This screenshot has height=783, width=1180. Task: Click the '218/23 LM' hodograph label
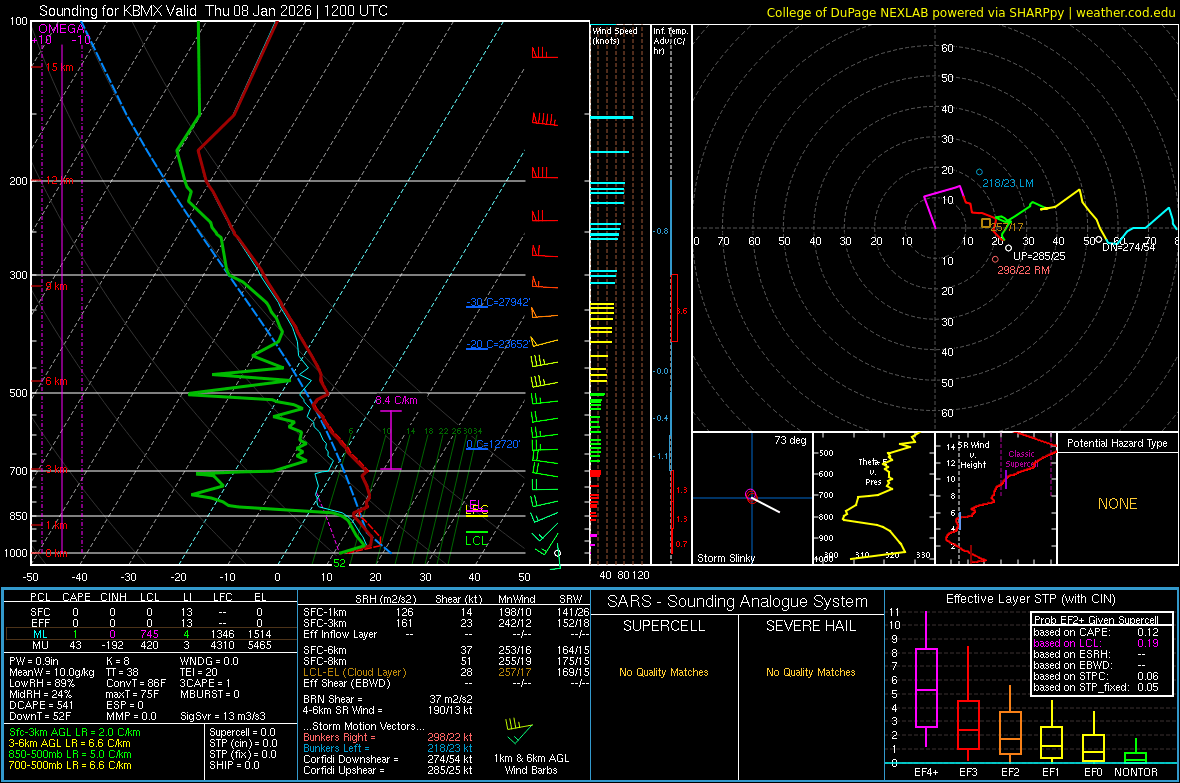(1008, 183)
